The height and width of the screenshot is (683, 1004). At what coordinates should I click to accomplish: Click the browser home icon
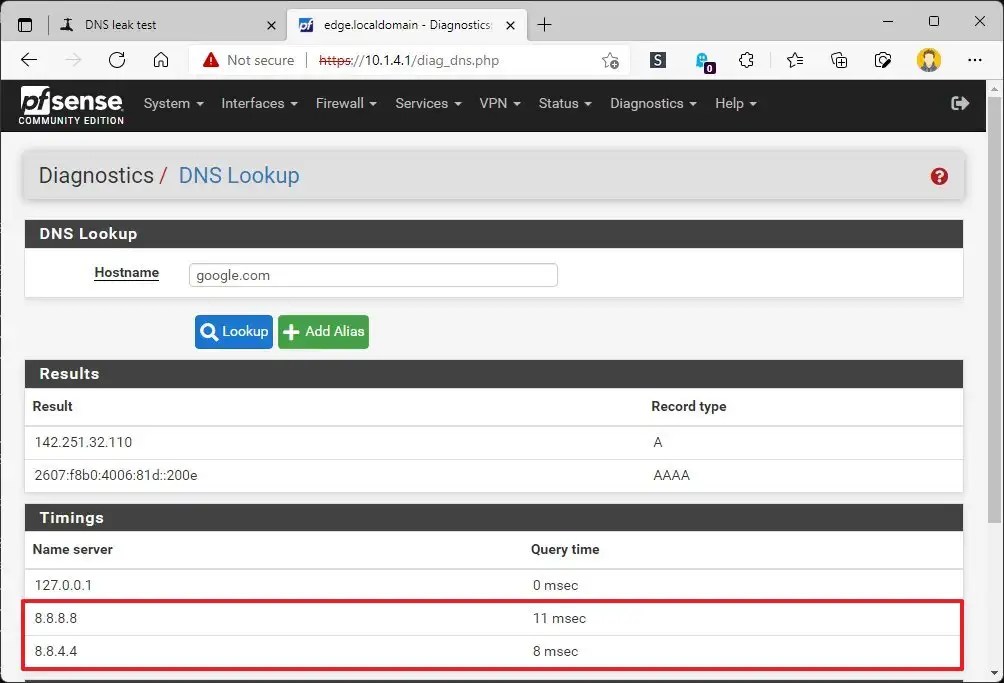pyautogui.click(x=160, y=60)
